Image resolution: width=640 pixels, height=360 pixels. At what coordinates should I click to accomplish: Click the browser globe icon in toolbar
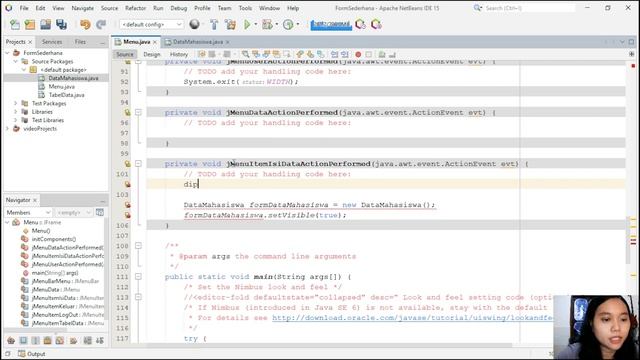pyautogui.click(x=195, y=24)
